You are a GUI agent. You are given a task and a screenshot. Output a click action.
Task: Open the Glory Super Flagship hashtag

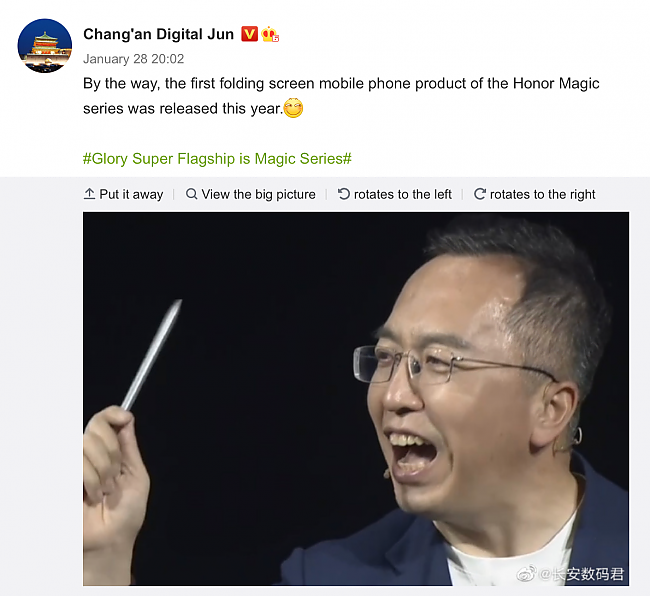tap(217, 159)
